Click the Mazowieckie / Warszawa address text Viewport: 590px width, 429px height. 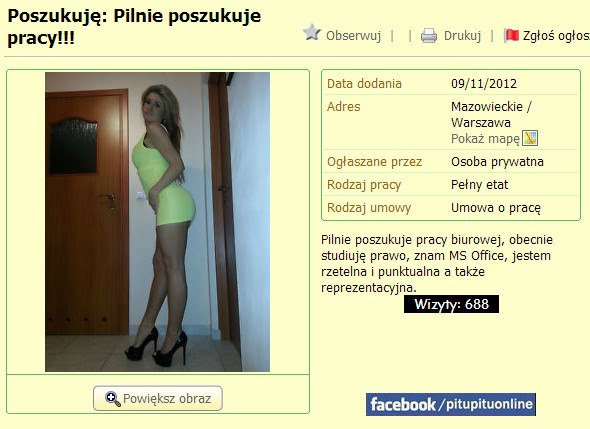pyautogui.click(x=491, y=114)
